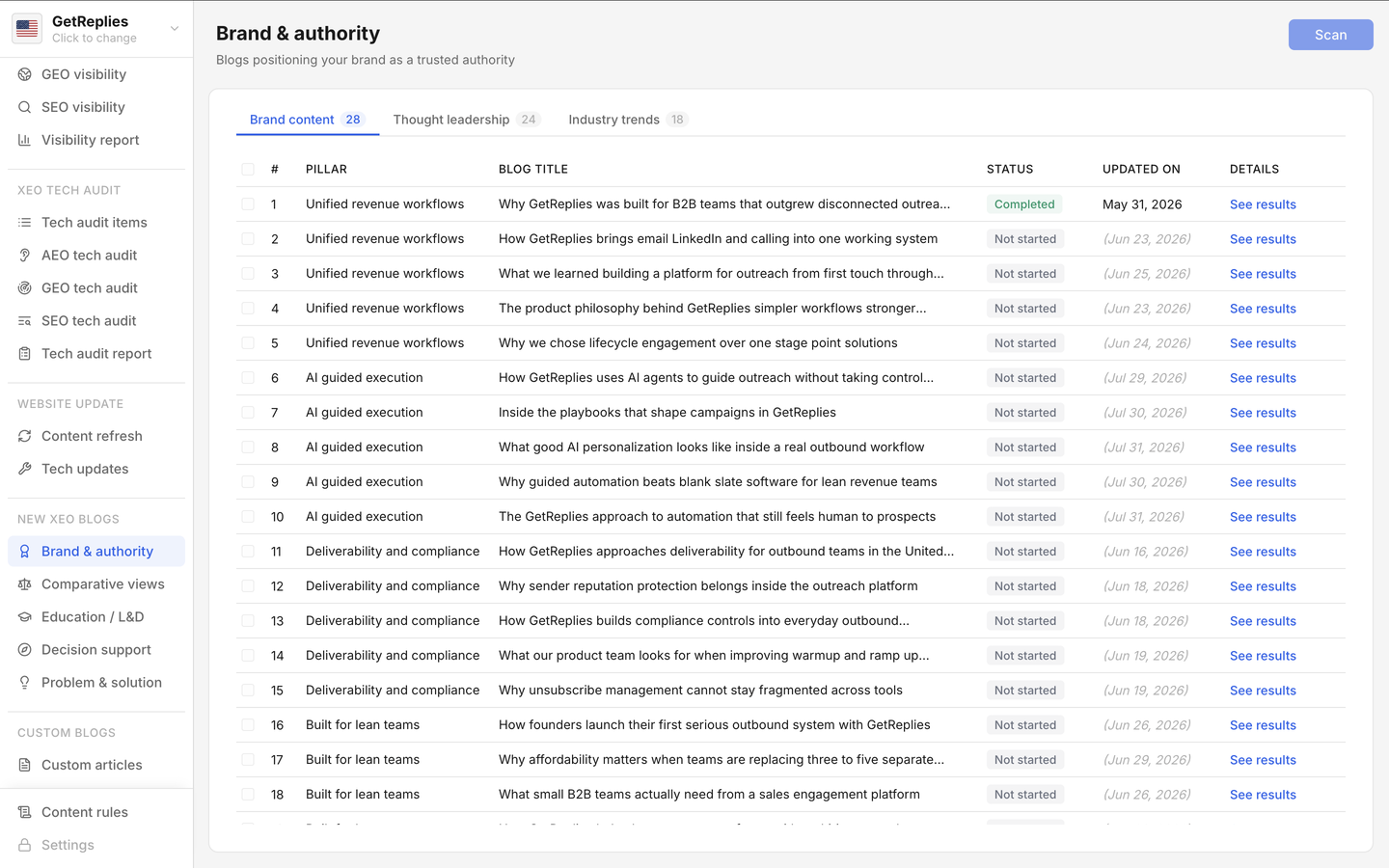This screenshot has height=868, width=1389.
Task: Click Brand & authority award icon
Action: pyautogui.click(x=25, y=552)
